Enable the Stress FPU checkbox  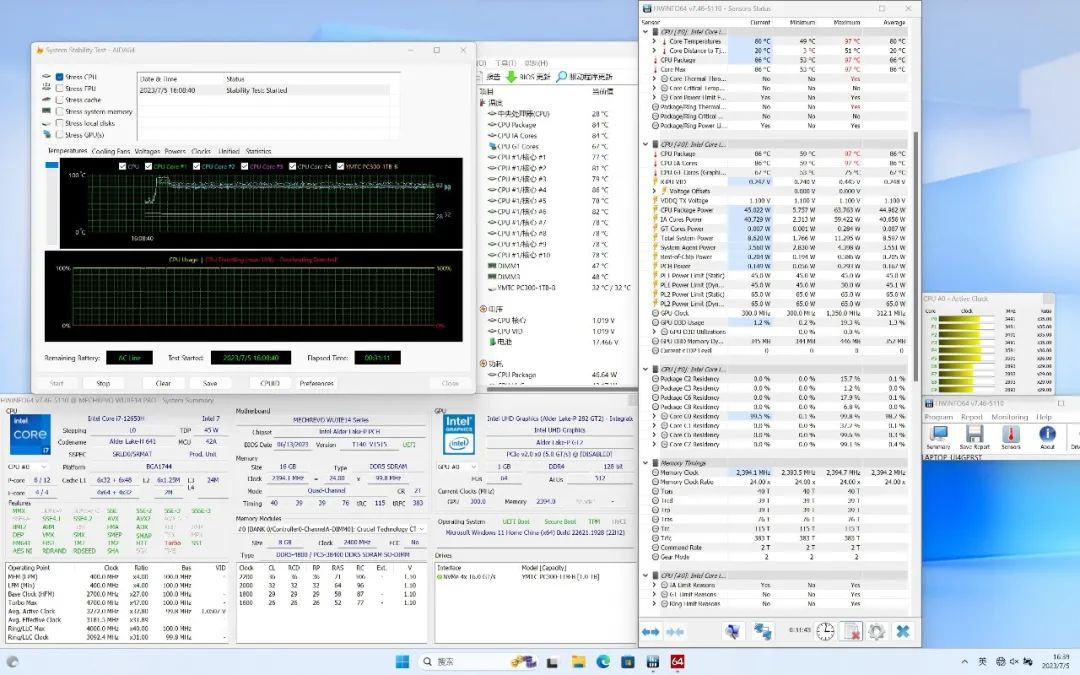60,88
